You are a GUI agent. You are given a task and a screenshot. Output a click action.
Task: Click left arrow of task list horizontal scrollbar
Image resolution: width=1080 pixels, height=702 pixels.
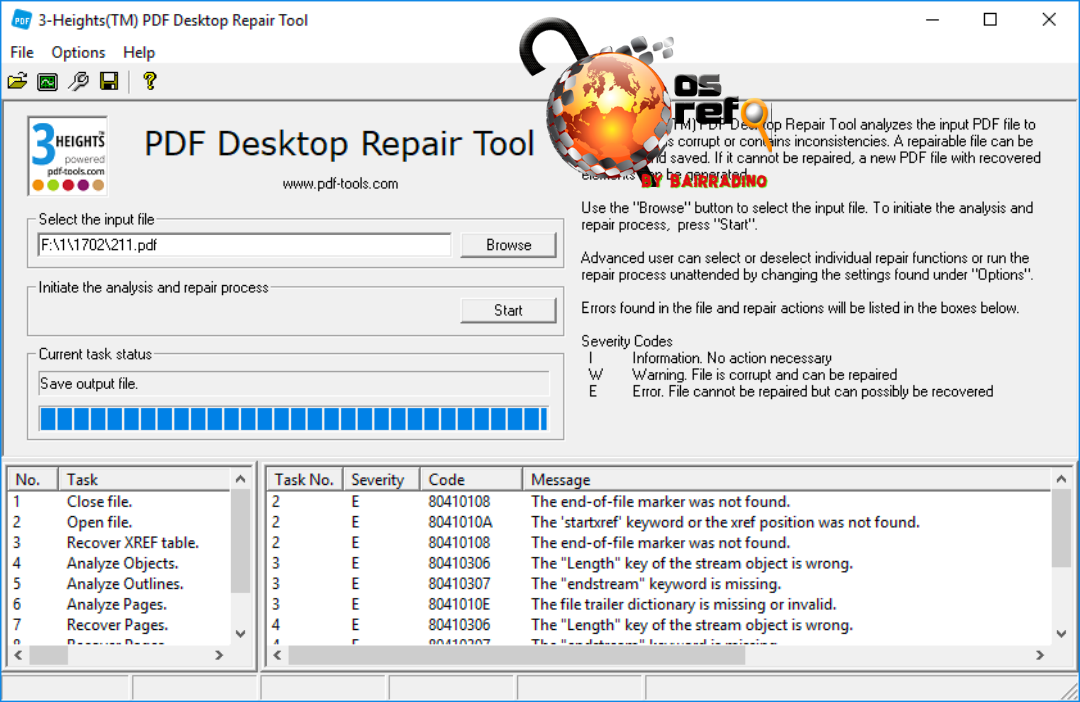click(x=19, y=655)
